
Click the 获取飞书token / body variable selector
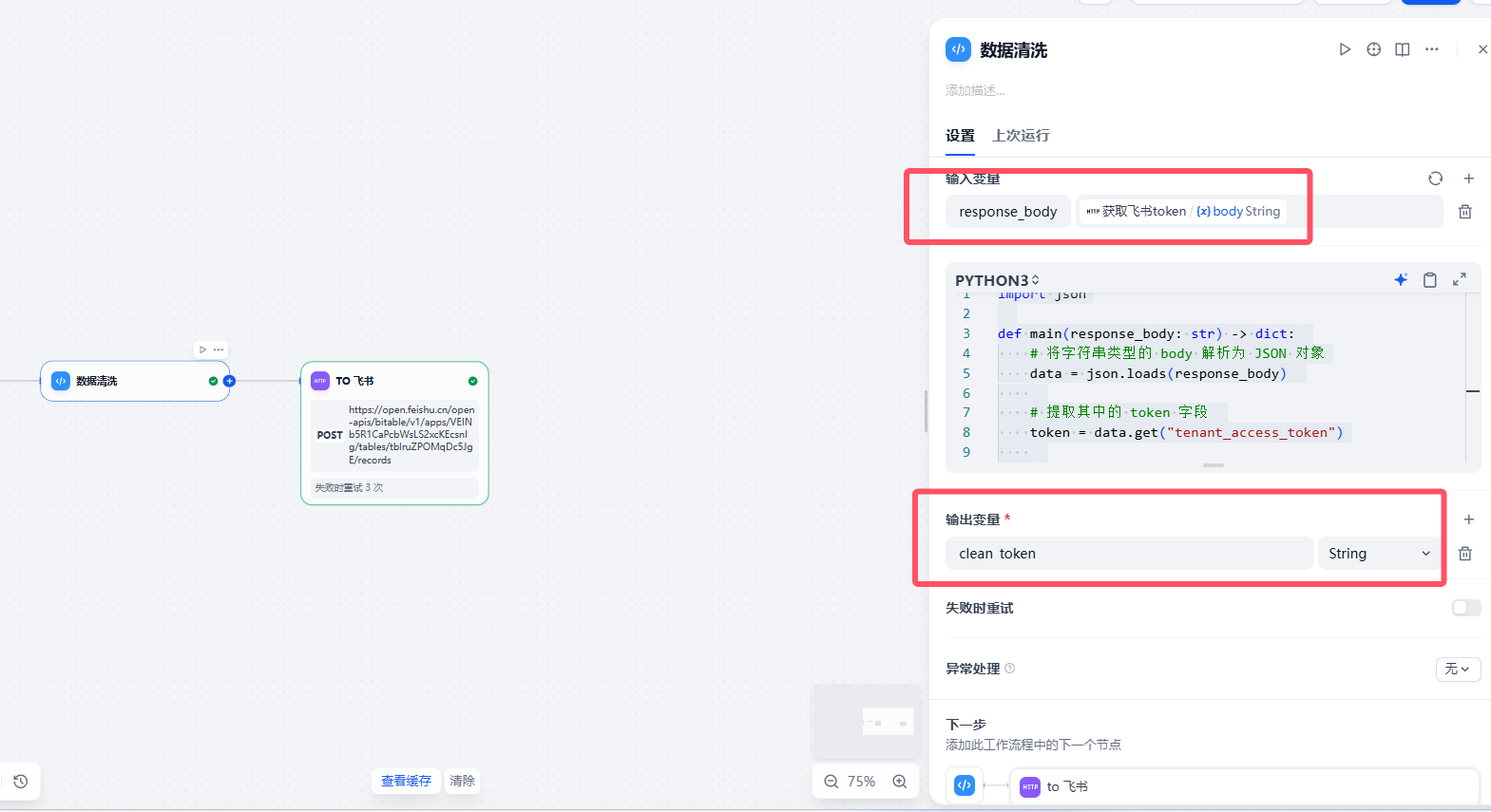[x=1259, y=212]
